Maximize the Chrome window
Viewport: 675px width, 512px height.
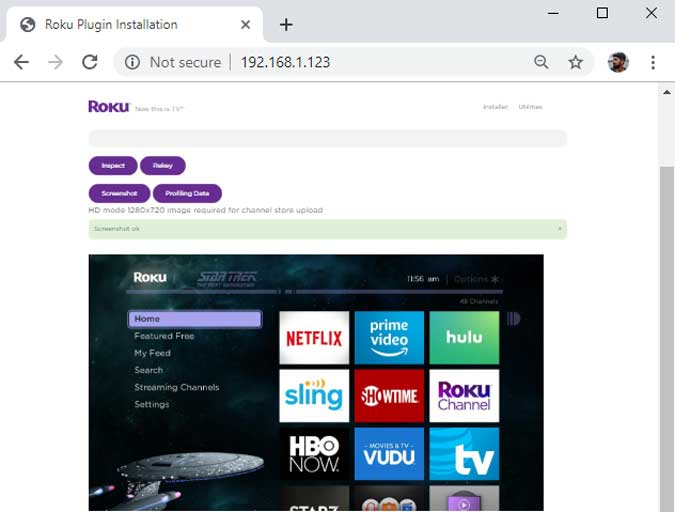[x=602, y=13]
